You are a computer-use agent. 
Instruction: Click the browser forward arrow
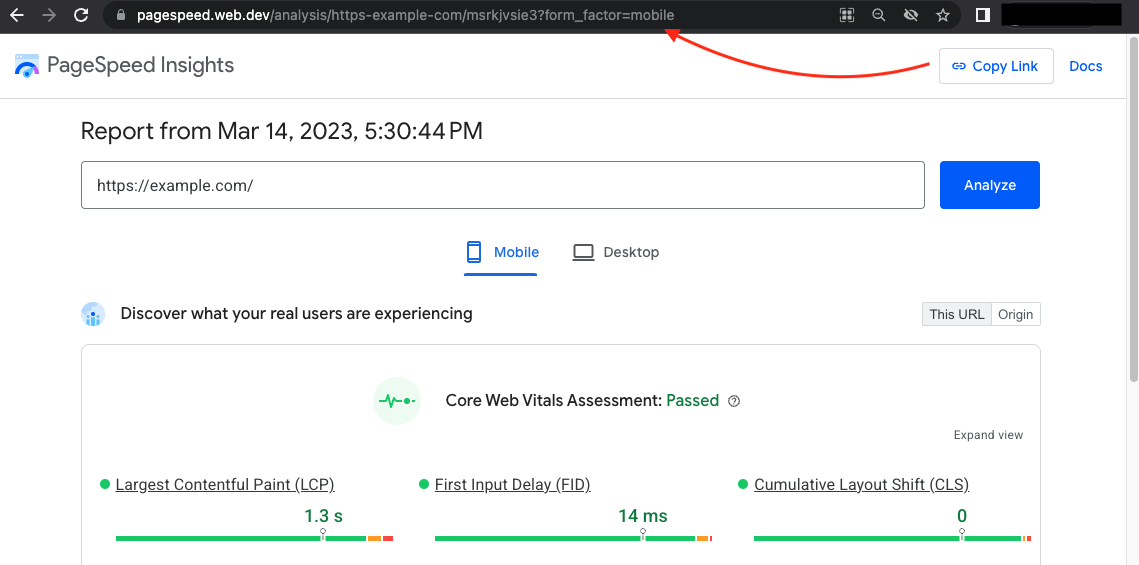50,15
